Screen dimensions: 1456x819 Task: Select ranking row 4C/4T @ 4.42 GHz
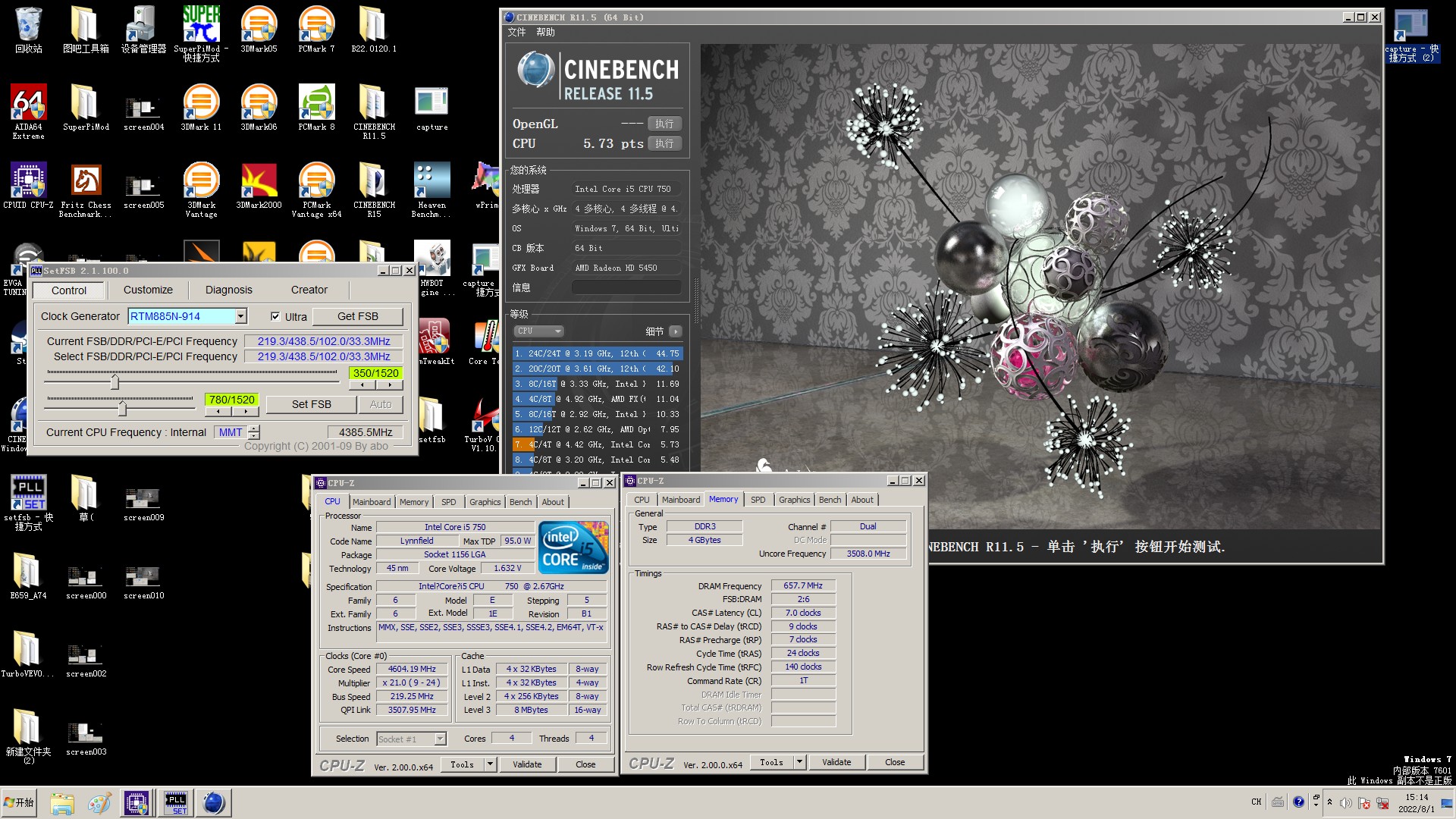point(597,444)
